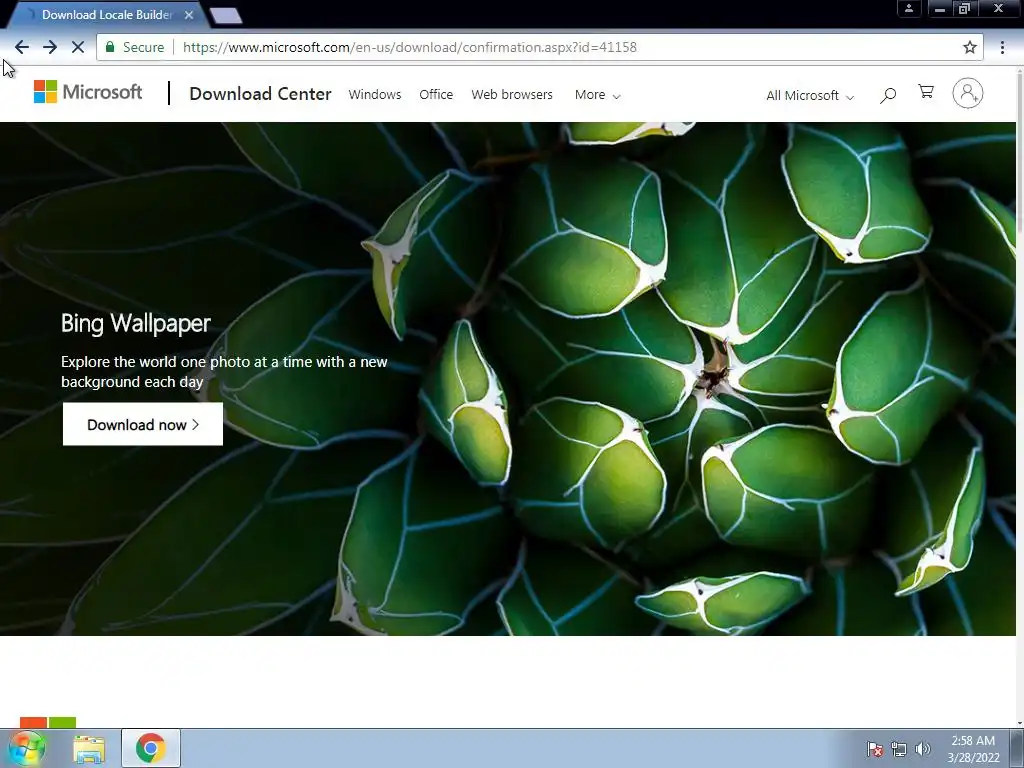Viewport: 1024px width, 768px height.
Task: Open File Explorer from the taskbar
Action: pyautogui.click(x=89, y=749)
